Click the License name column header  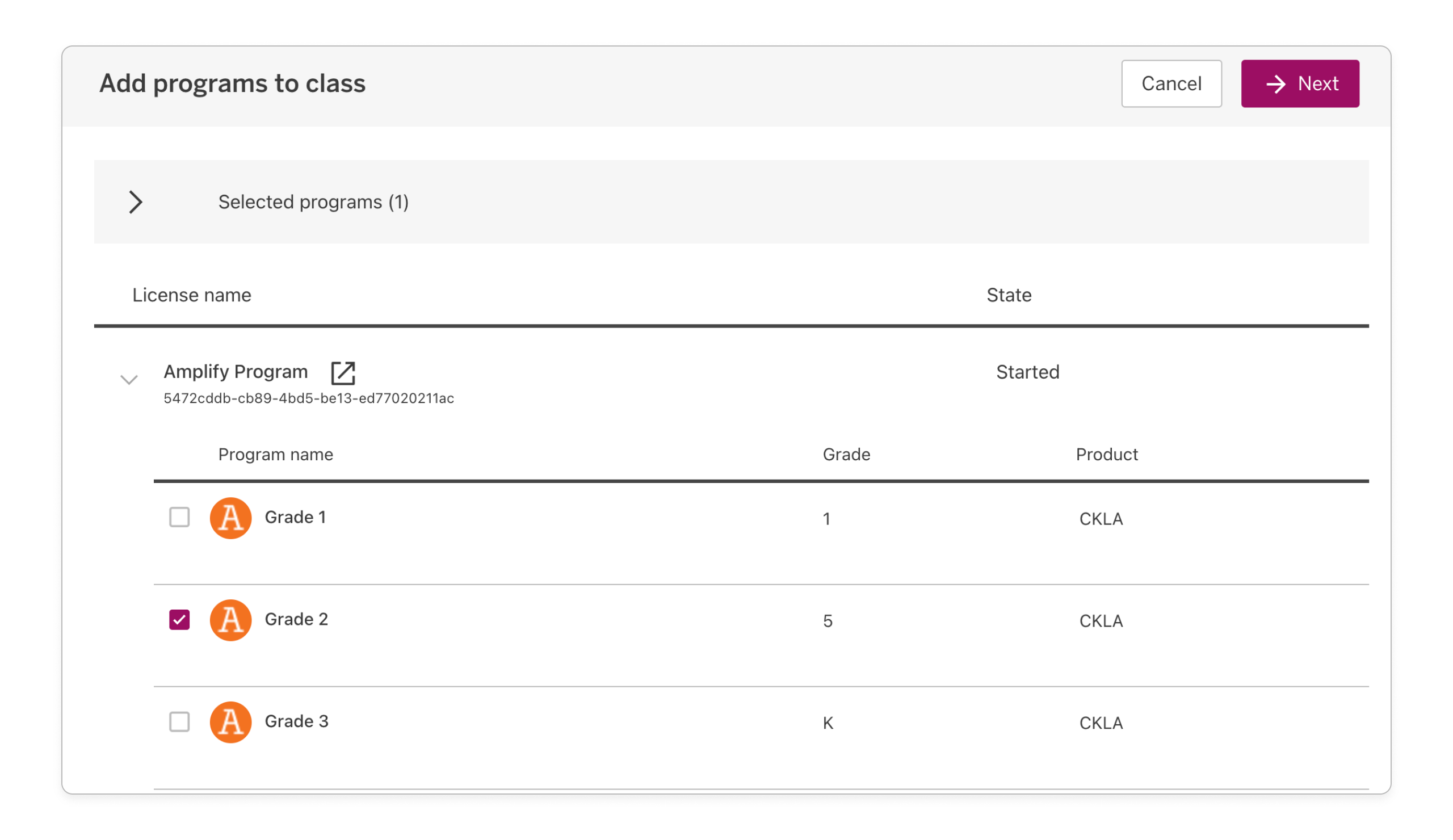(191, 295)
